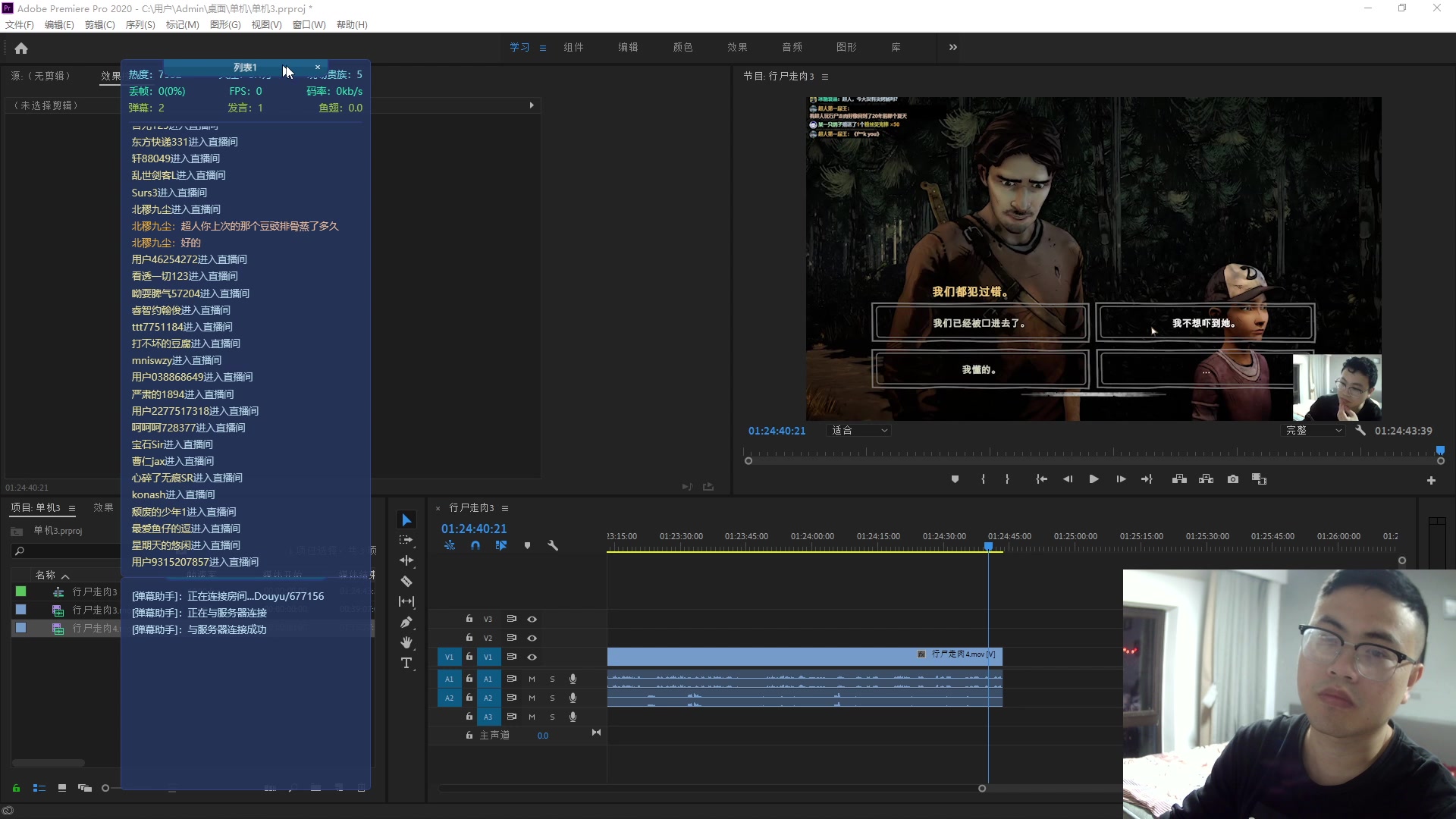Open the Button Editor plus icon

pos(1431,480)
